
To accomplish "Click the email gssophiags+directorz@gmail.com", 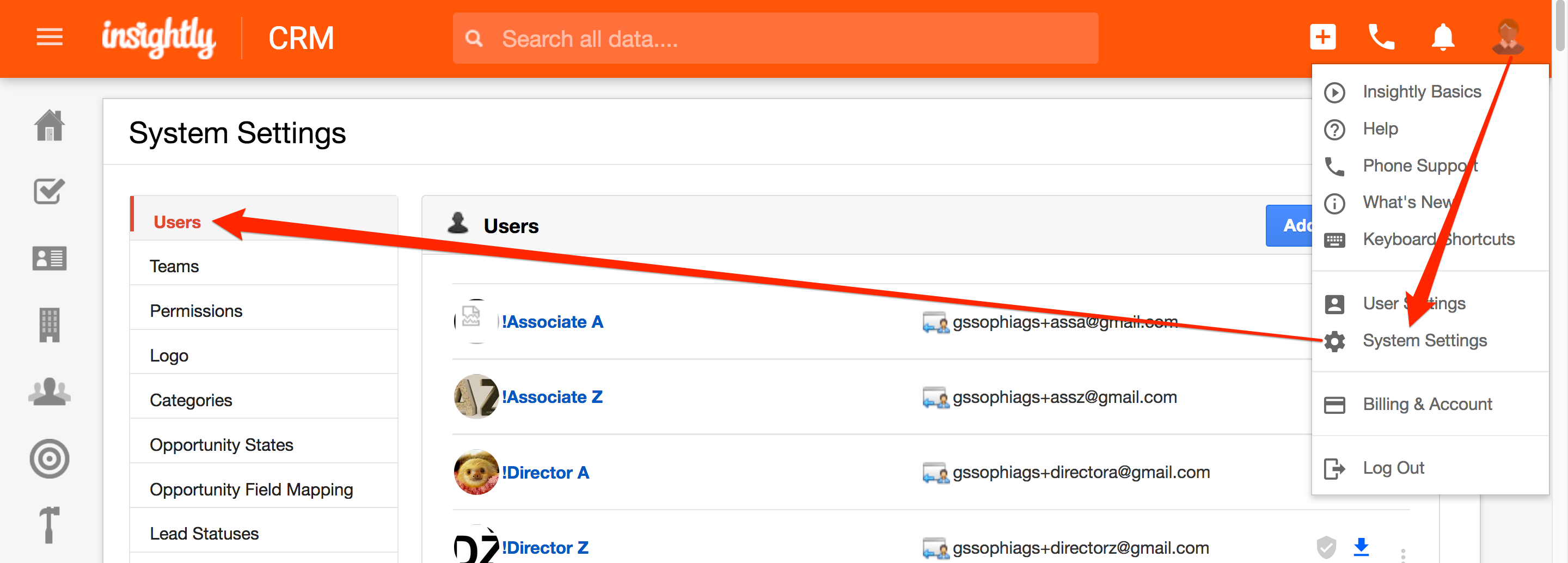I will [1080, 548].
